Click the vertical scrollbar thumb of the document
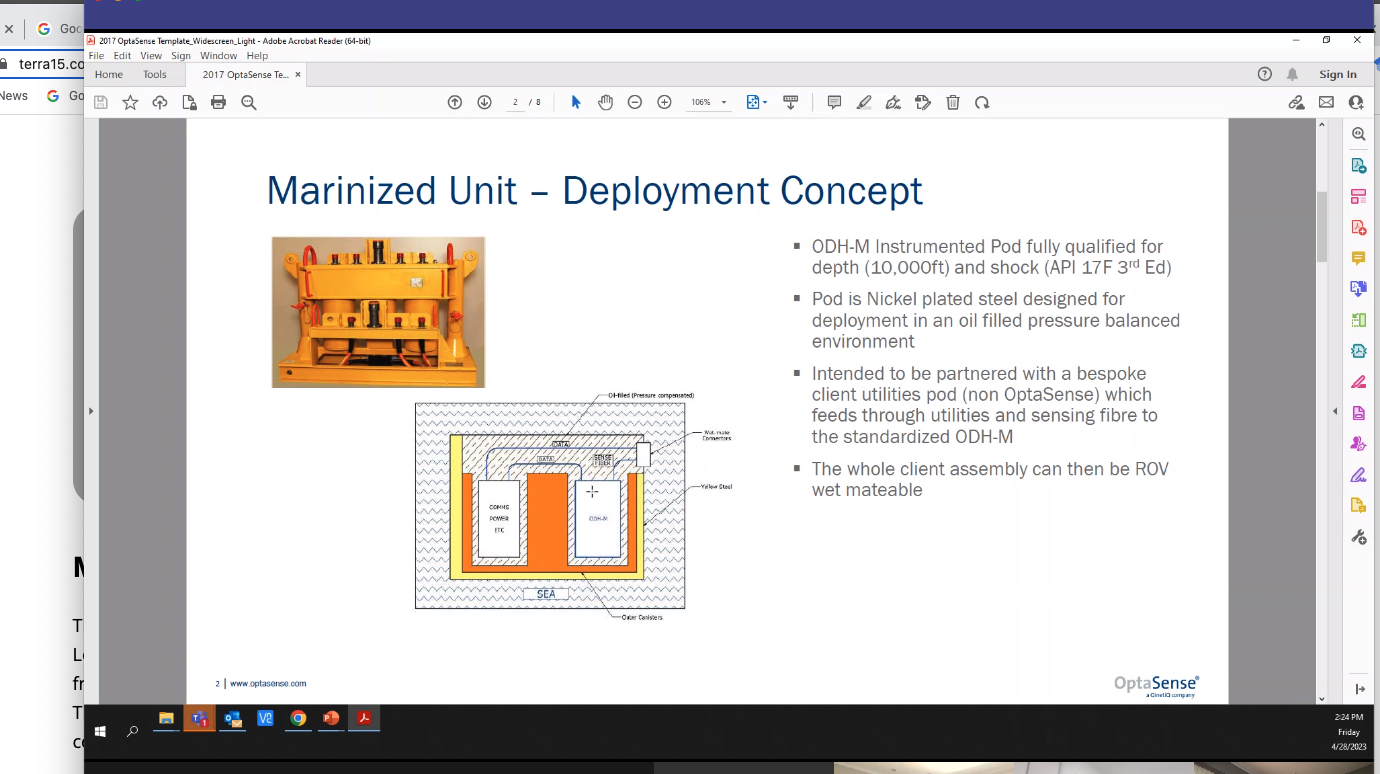This screenshot has width=1380, height=774. 1322,227
